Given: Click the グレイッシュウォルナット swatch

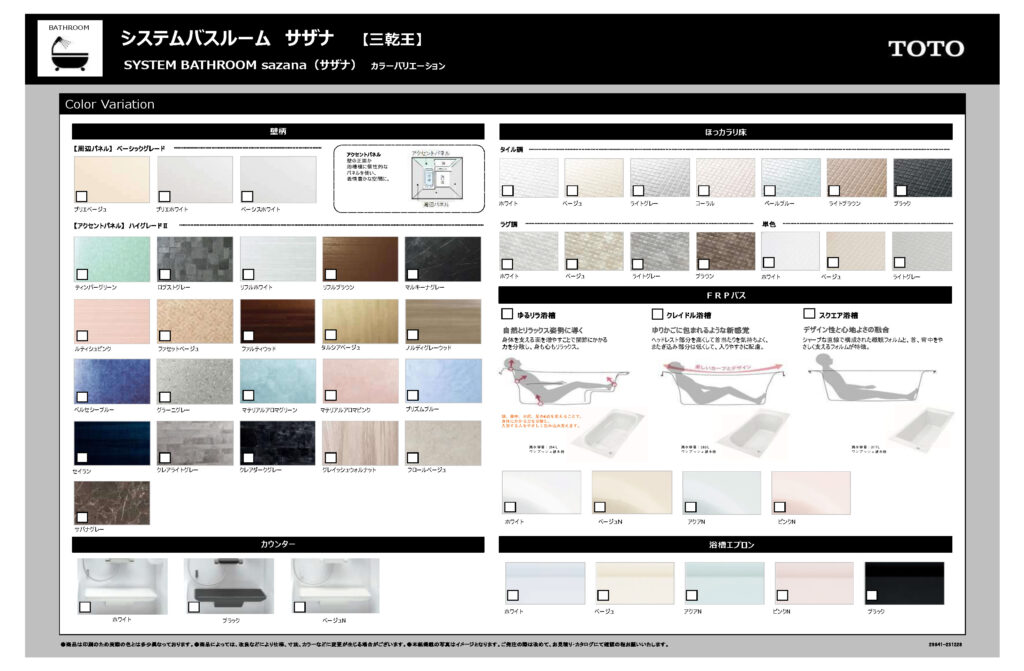Looking at the screenshot, I should tap(360, 443).
